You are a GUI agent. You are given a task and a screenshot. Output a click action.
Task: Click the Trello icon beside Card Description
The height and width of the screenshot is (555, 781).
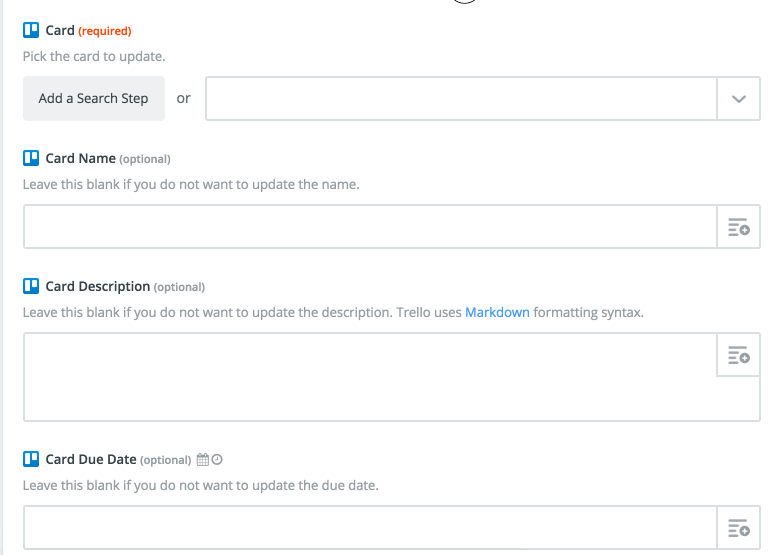pos(31,286)
